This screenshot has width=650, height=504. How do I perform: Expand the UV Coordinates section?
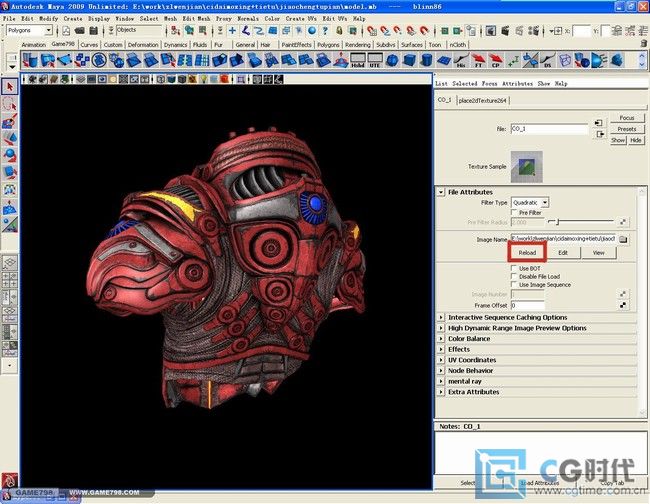point(441,360)
